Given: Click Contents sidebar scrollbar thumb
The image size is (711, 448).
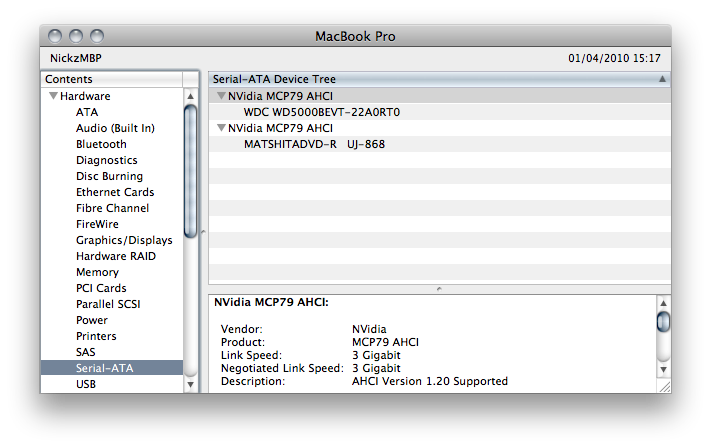Looking at the screenshot, I should (x=190, y=171).
